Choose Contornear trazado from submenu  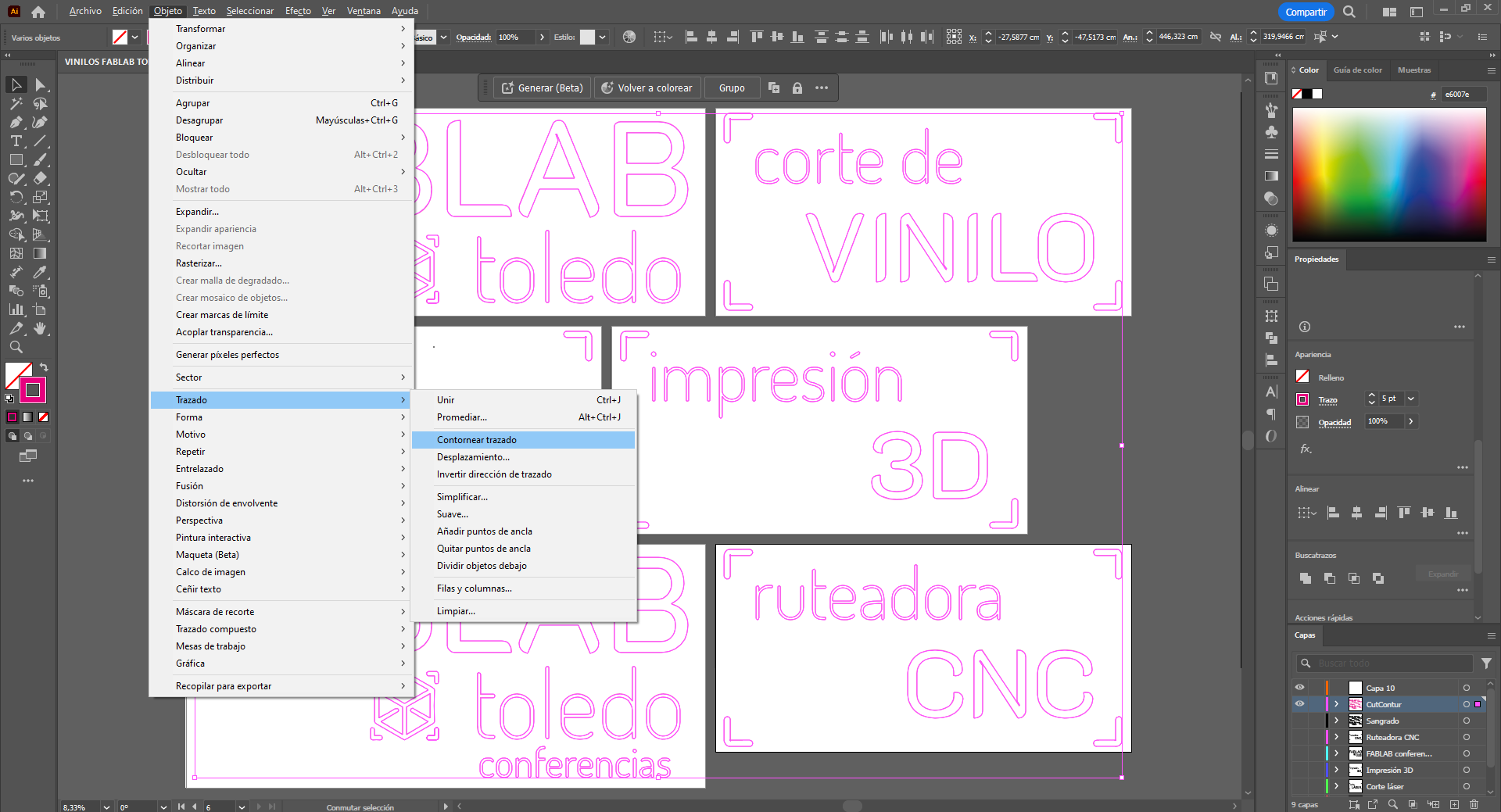[523, 440]
